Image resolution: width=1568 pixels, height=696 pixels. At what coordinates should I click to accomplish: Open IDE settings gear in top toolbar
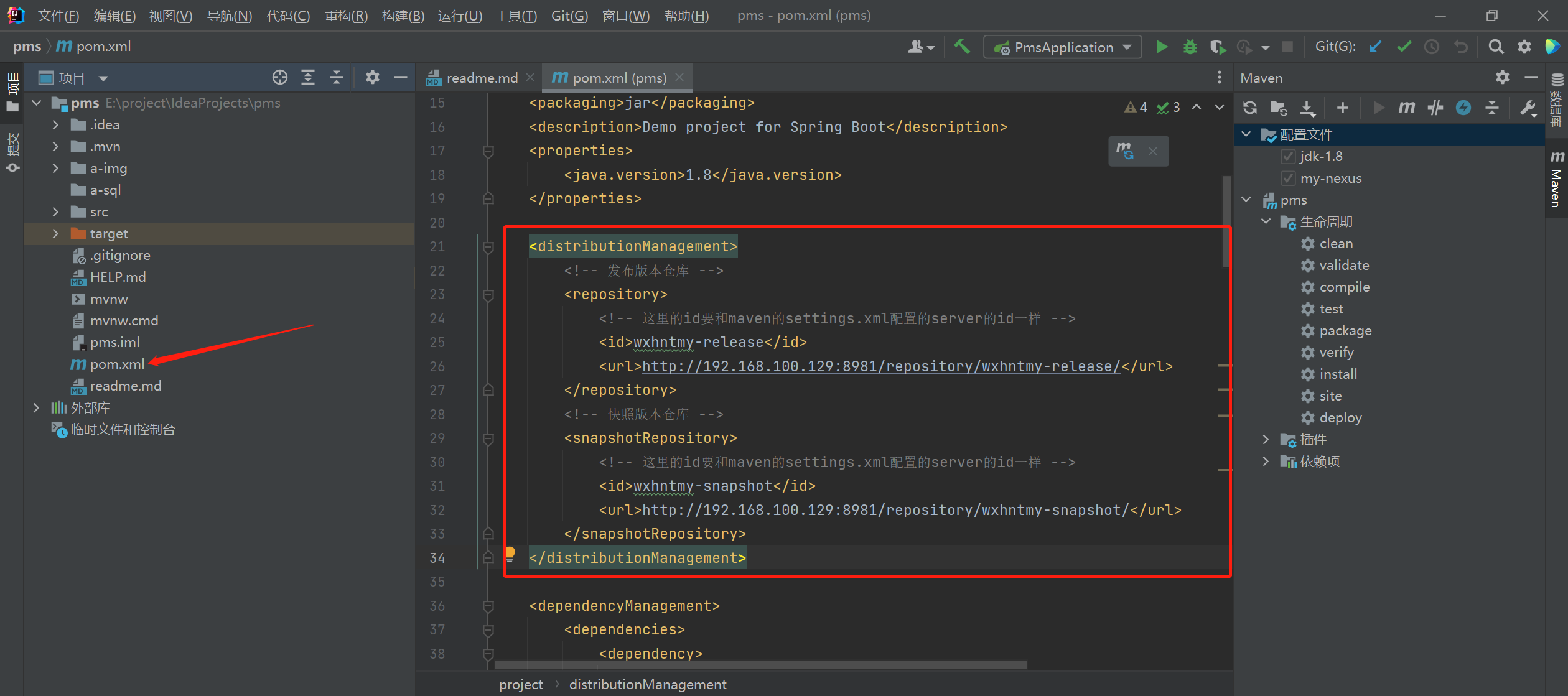(x=1524, y=47)
